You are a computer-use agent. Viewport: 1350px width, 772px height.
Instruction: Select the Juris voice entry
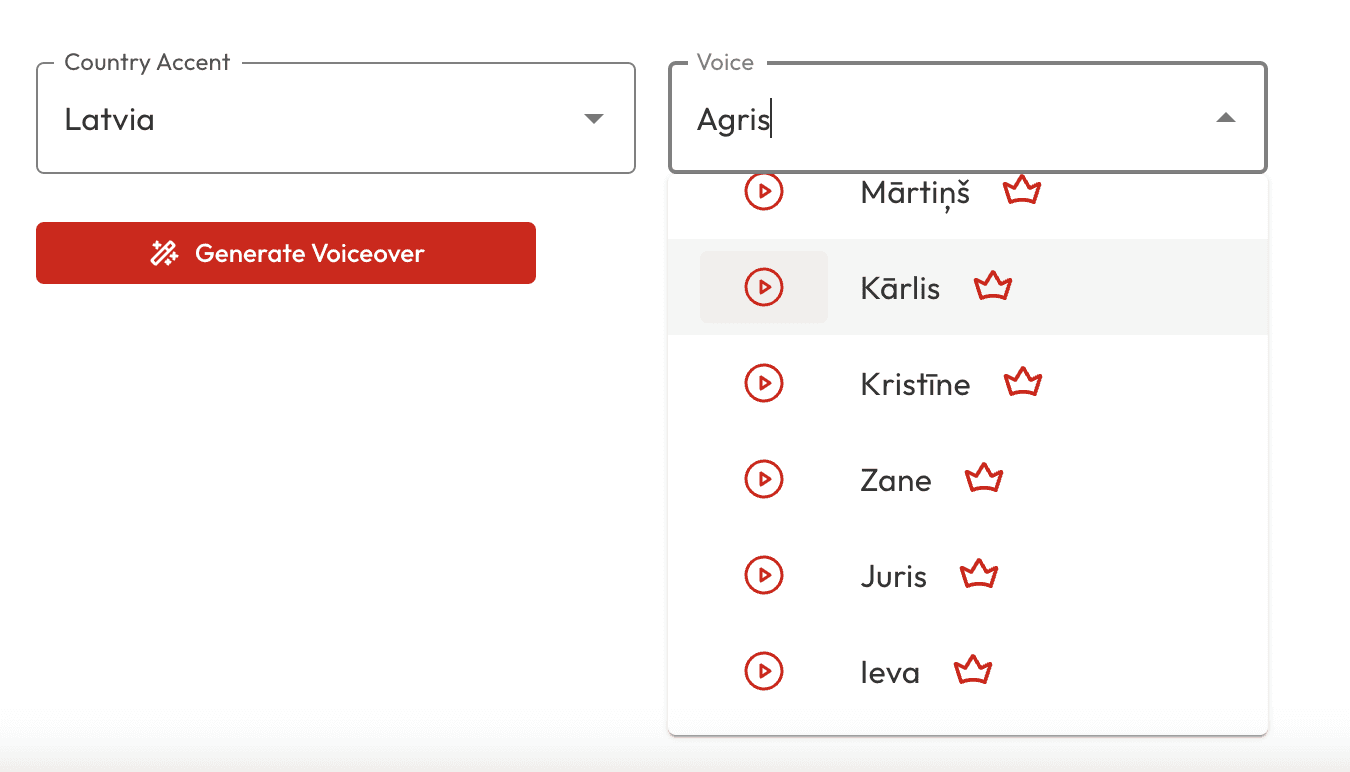coord(892,575)
